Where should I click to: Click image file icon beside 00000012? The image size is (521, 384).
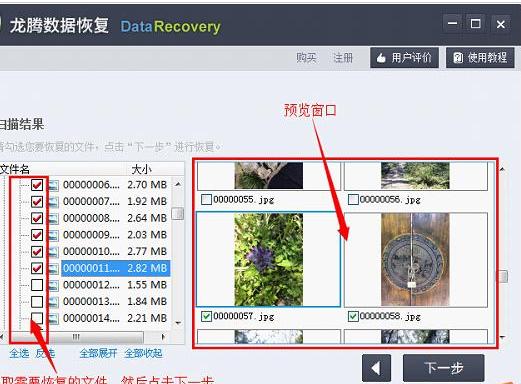pos(53,285)
